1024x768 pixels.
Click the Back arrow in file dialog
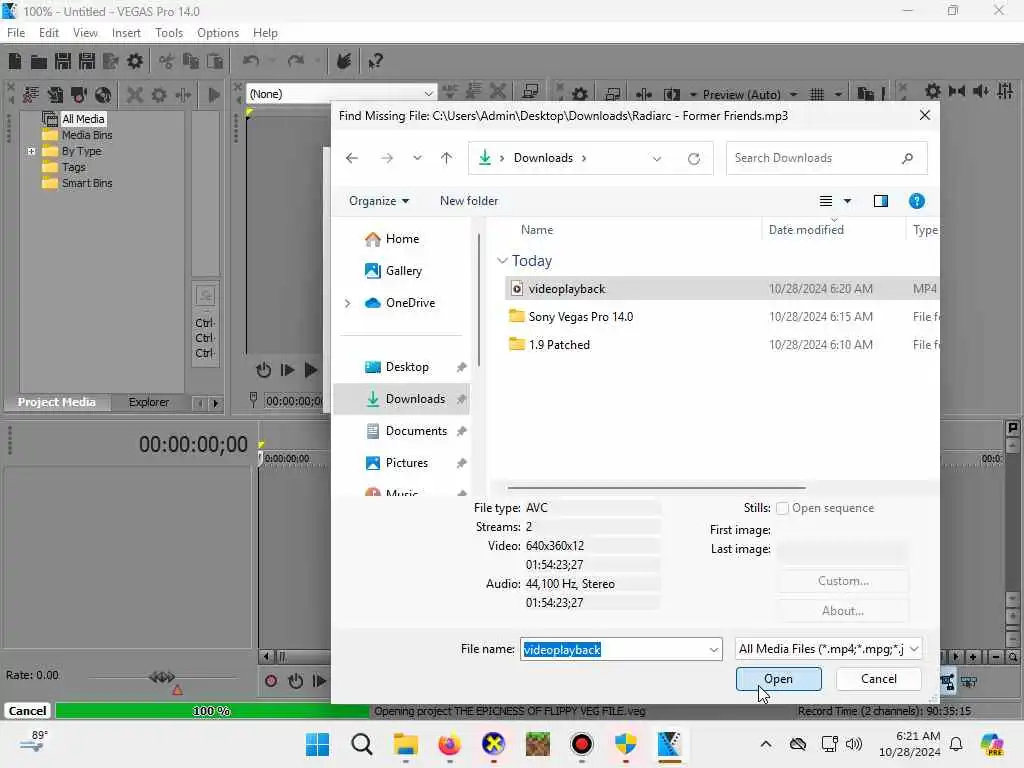tap(352, 158)
